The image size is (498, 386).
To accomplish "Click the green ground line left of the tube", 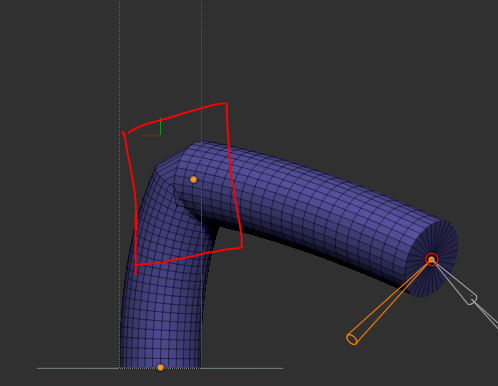I will tap(78, 368).
